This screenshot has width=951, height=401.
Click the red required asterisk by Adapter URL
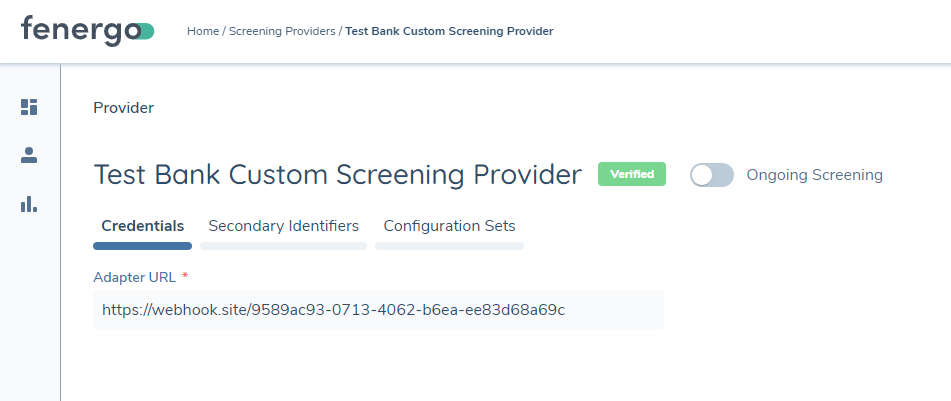185,276
